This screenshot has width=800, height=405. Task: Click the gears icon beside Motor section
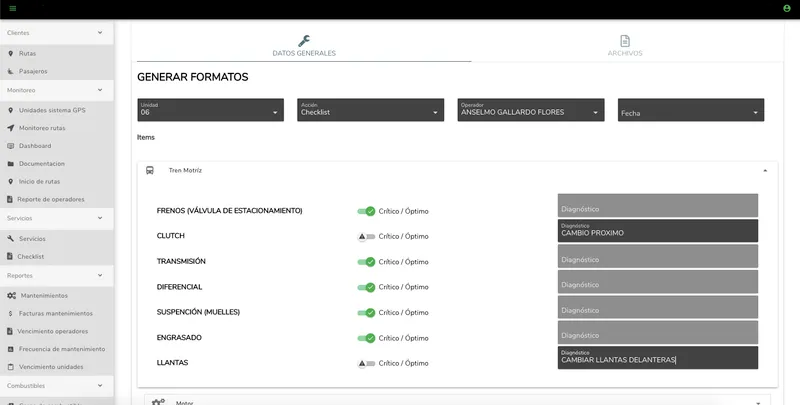tap(158, 402)
